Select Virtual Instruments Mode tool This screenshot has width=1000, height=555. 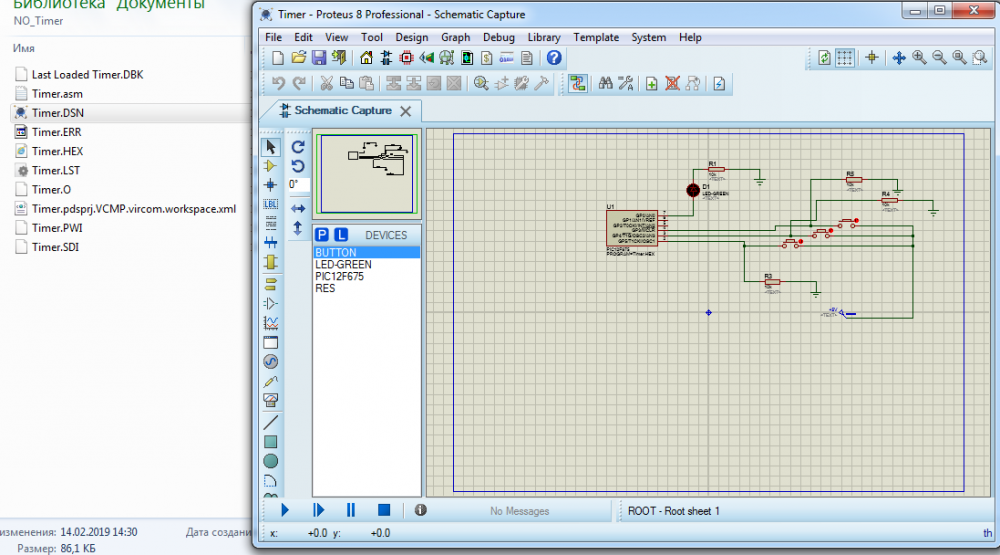click(270, 400)
